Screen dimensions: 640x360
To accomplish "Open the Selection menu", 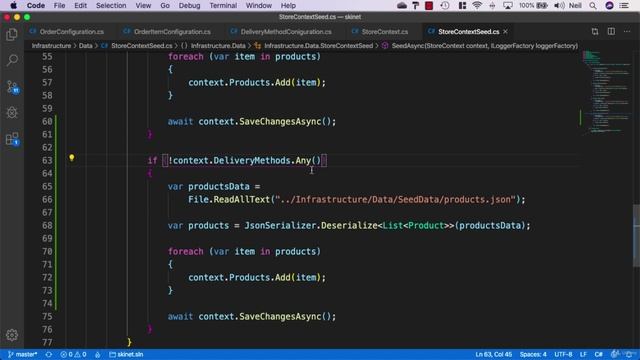I will coord(111,5).
